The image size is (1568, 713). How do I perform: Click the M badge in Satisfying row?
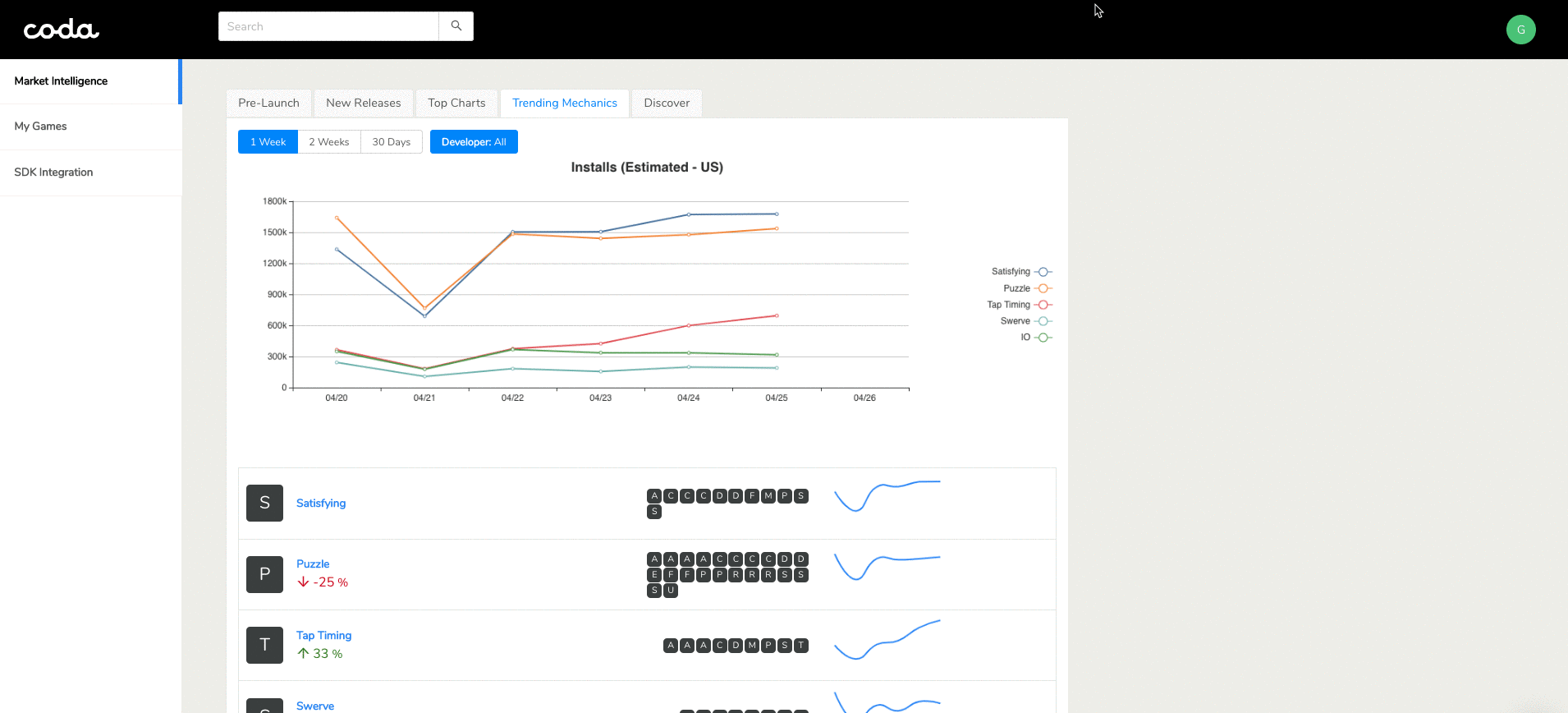click(768, 496)
